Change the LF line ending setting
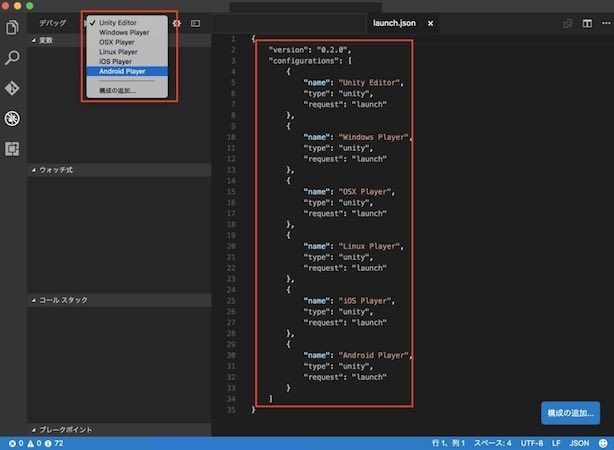The height and width of the screenshot is (450, 614). coord(556,443)
